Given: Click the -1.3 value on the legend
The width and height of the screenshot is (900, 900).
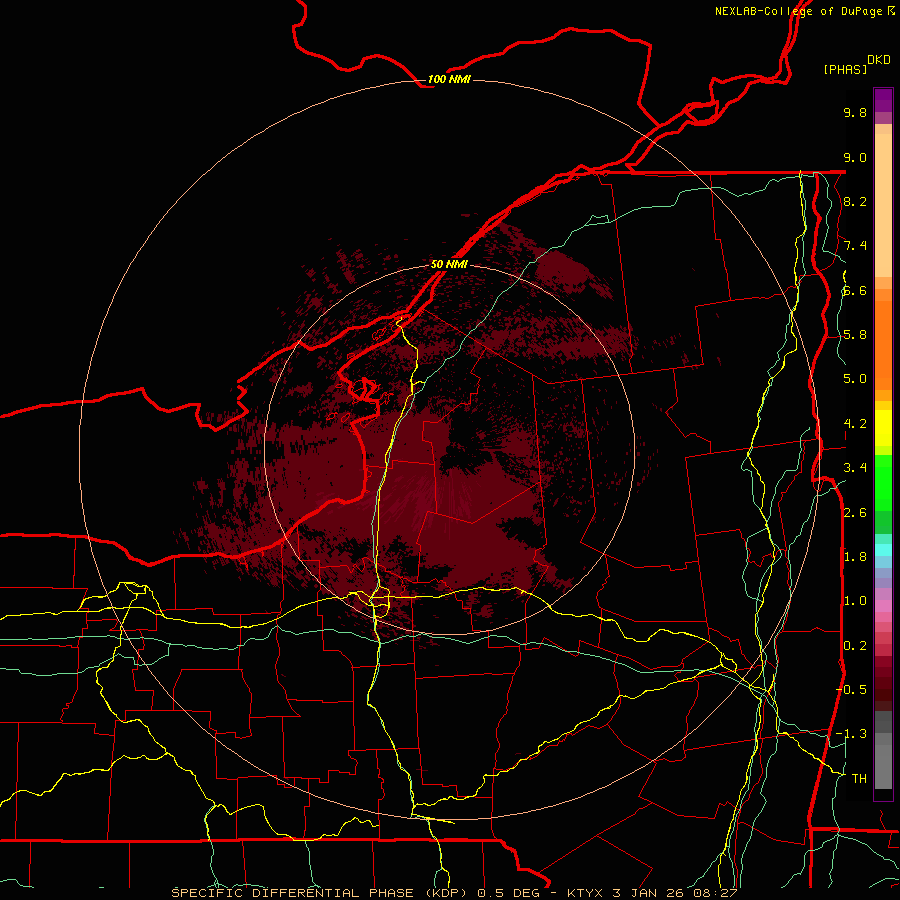Looking at the screenshot, I should (x=851, y=734).
